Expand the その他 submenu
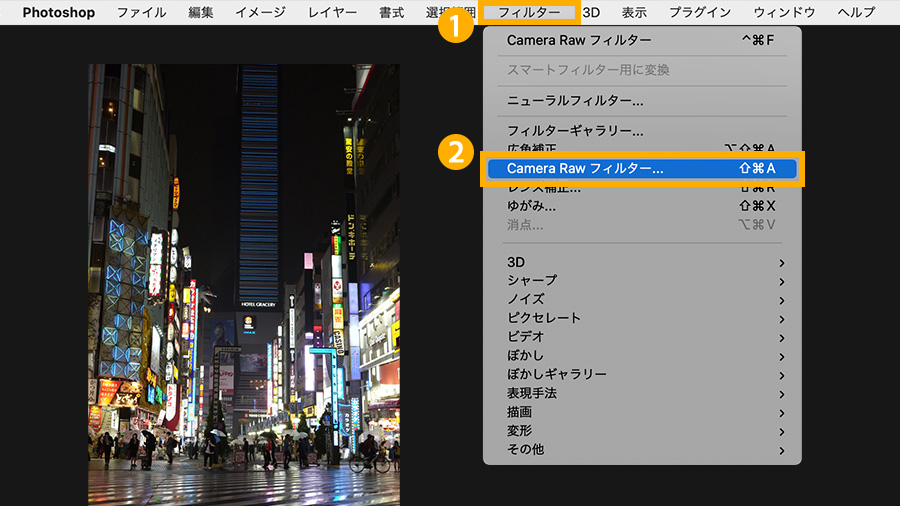Viewport: 900px width, 506px height. (x=642, y=450)
